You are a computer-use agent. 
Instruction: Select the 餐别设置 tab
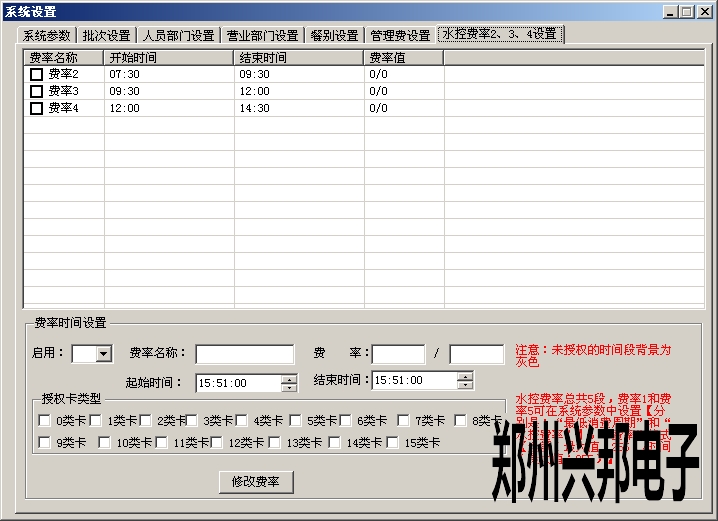point(334,35)
